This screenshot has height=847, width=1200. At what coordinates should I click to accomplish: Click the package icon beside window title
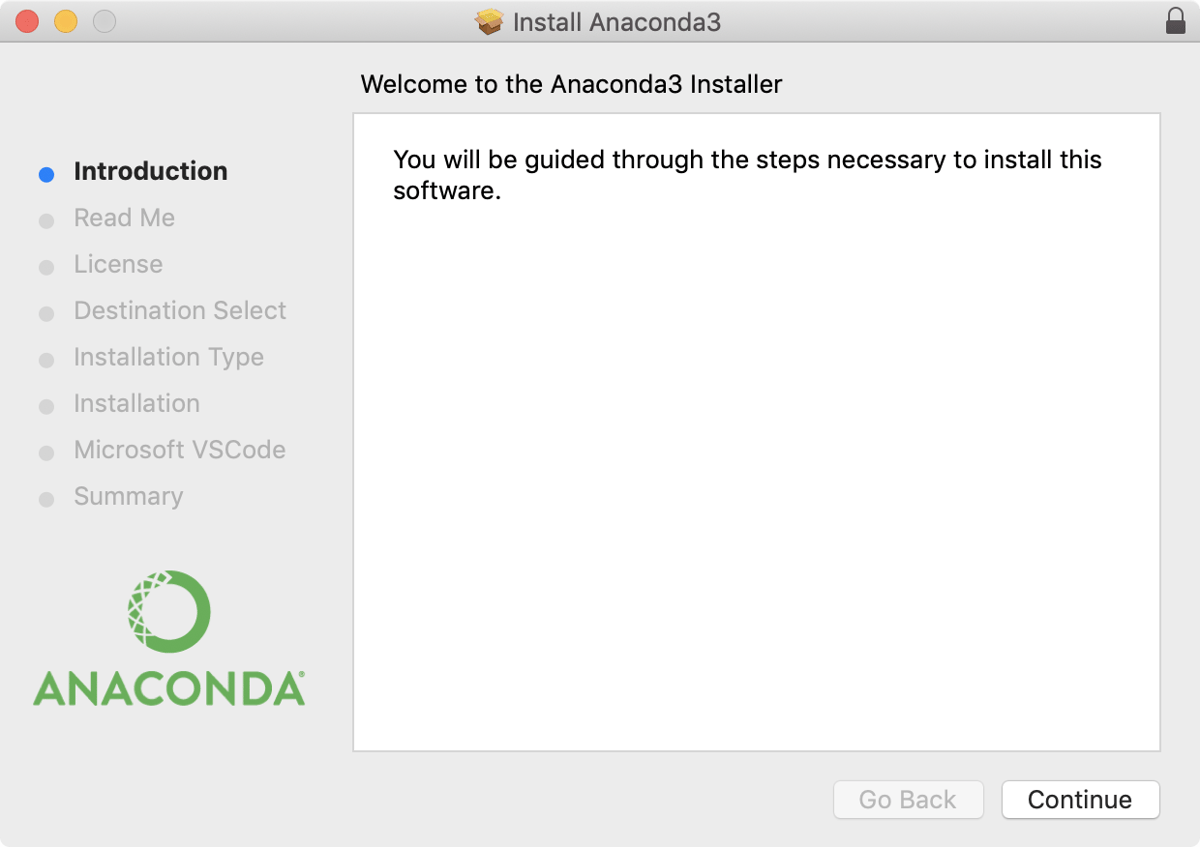pos(489,22)
